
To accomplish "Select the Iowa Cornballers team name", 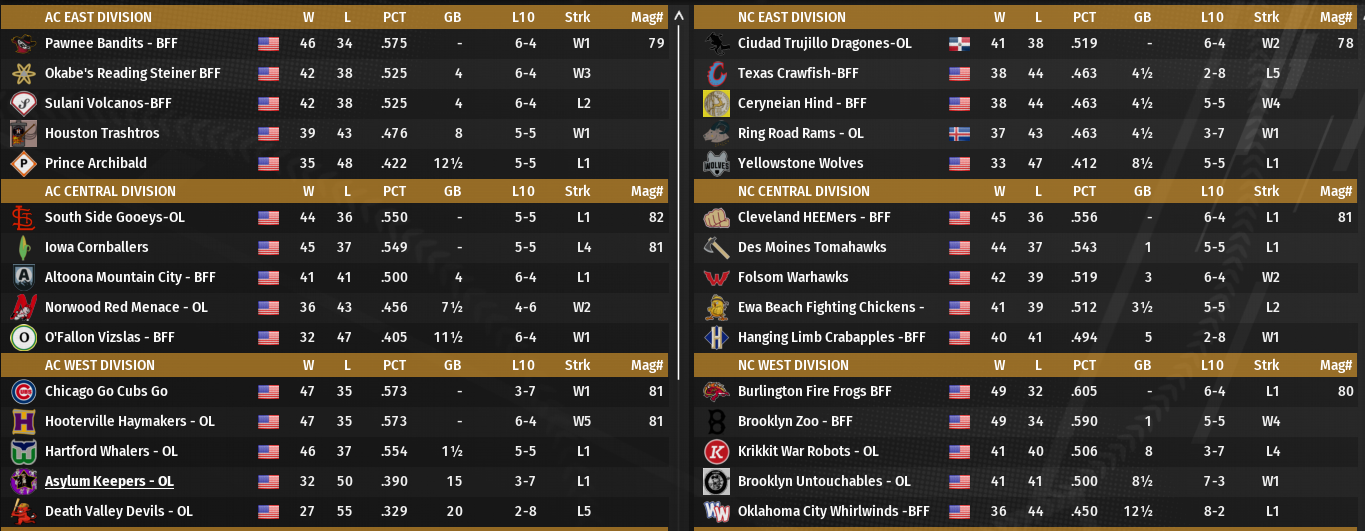I will click(96, 247).
